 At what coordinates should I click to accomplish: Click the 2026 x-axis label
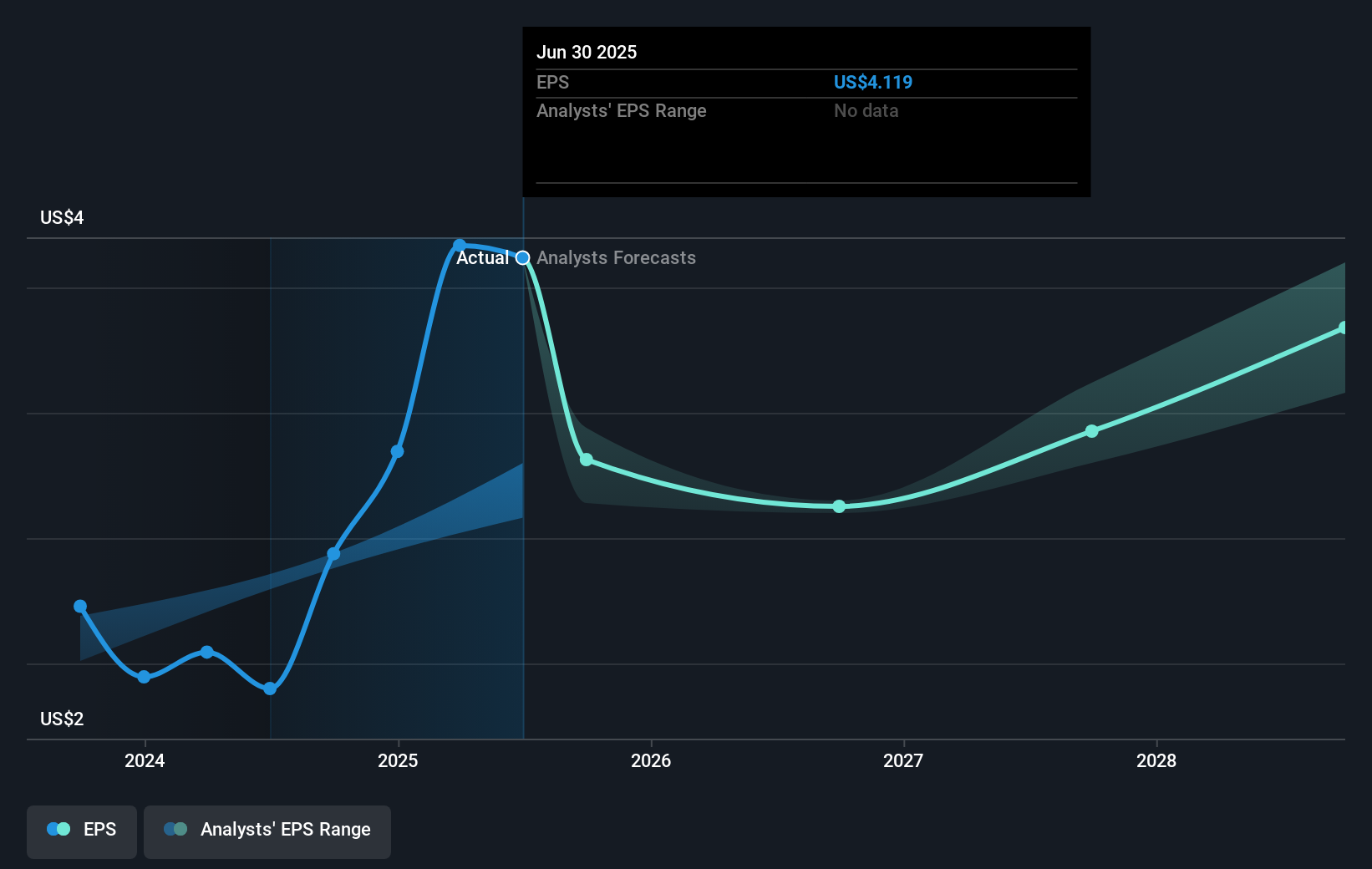[650, 761]
